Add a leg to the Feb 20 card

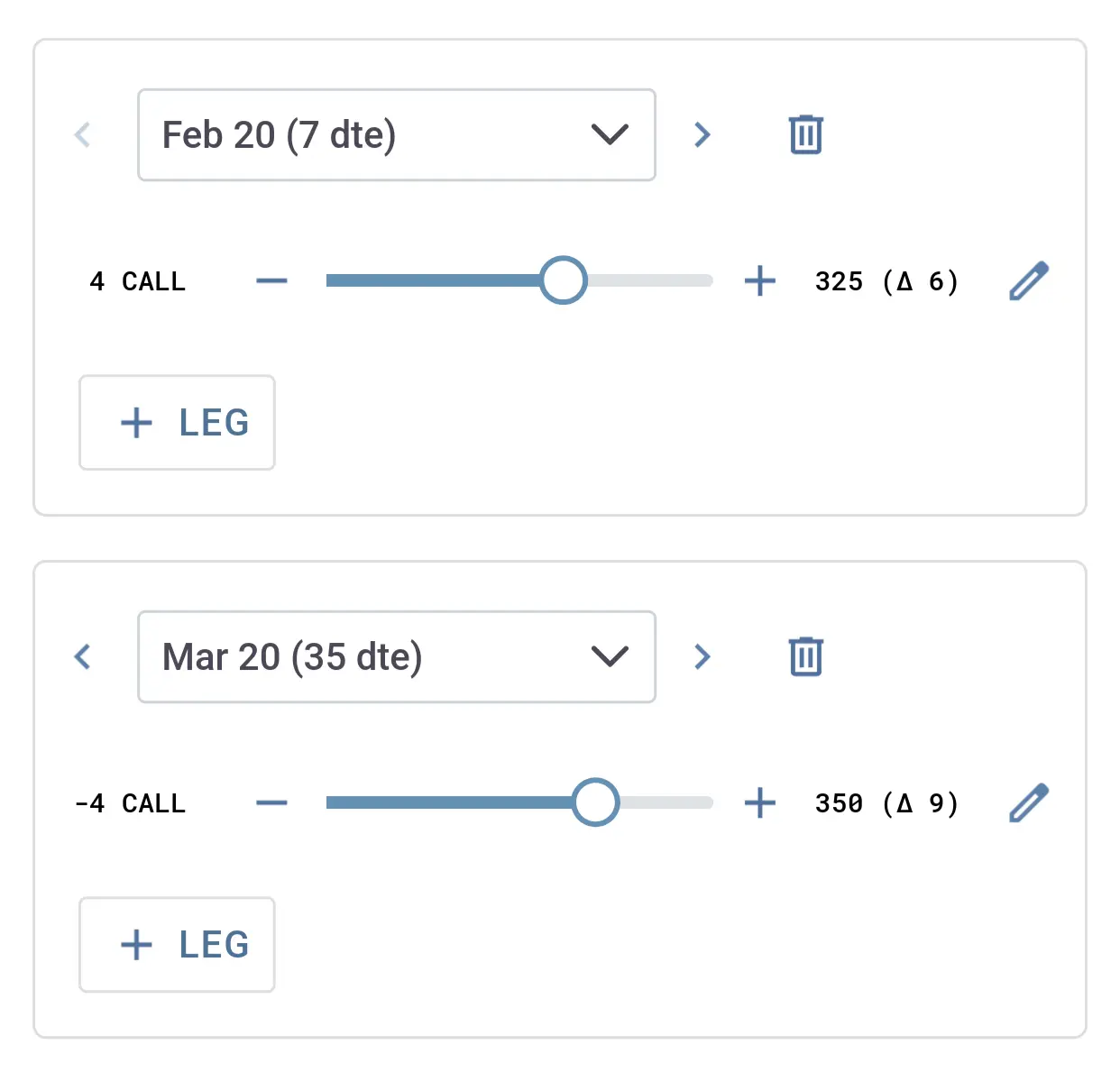tap(177, 422)
